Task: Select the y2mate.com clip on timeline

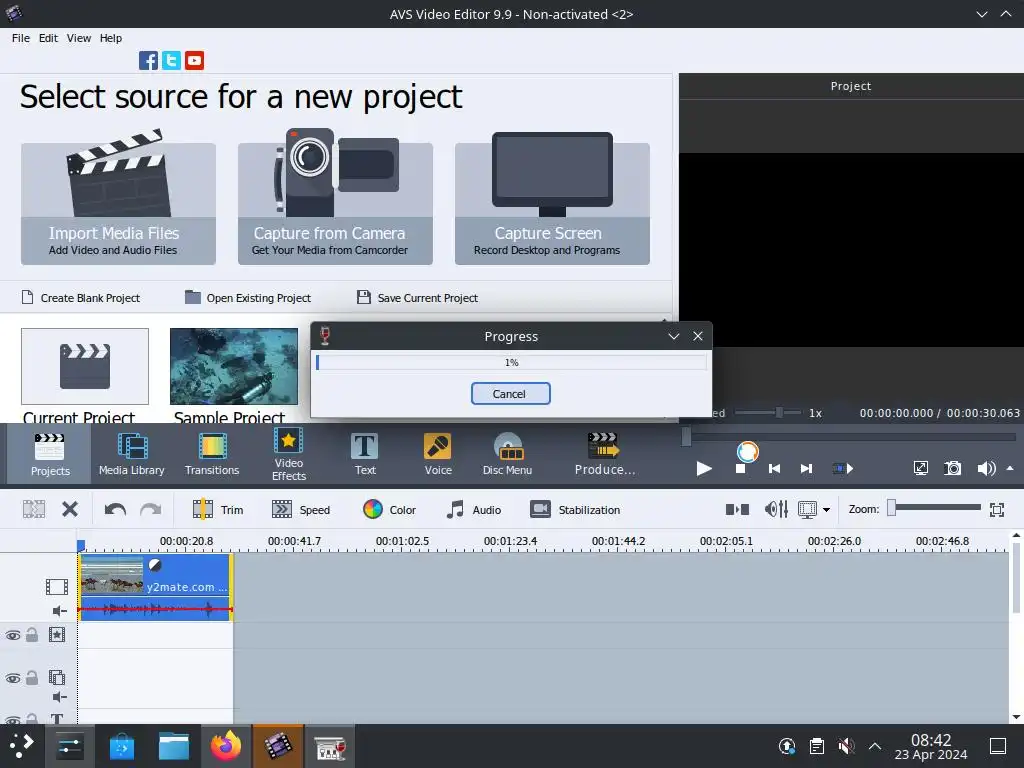Action: (x=155, y=586)
